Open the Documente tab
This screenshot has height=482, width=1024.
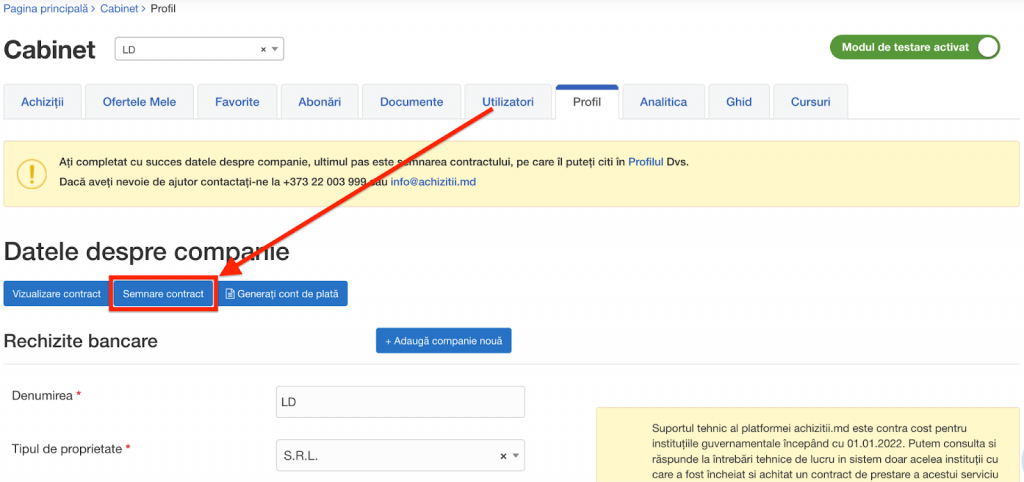[411, 102]
